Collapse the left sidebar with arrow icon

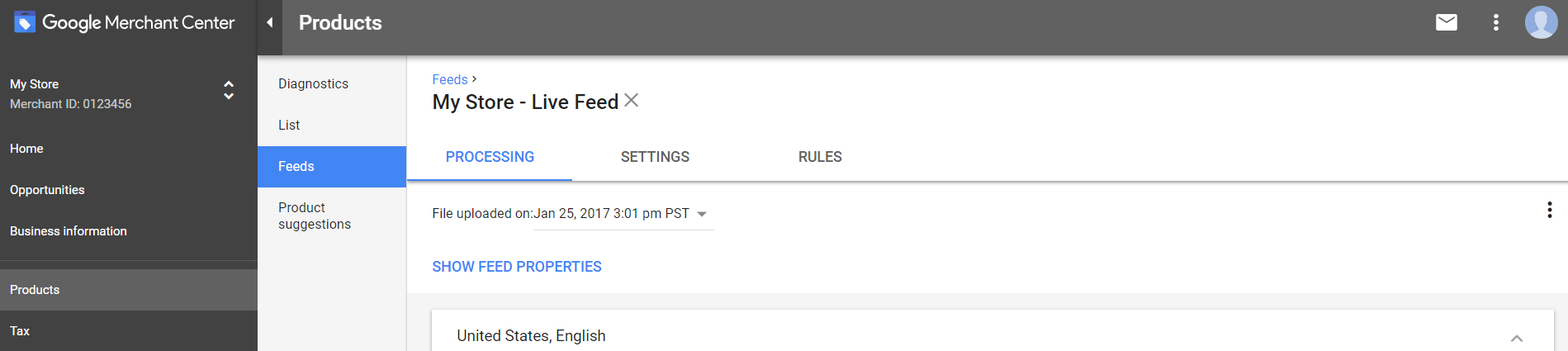tap(269, 22)
